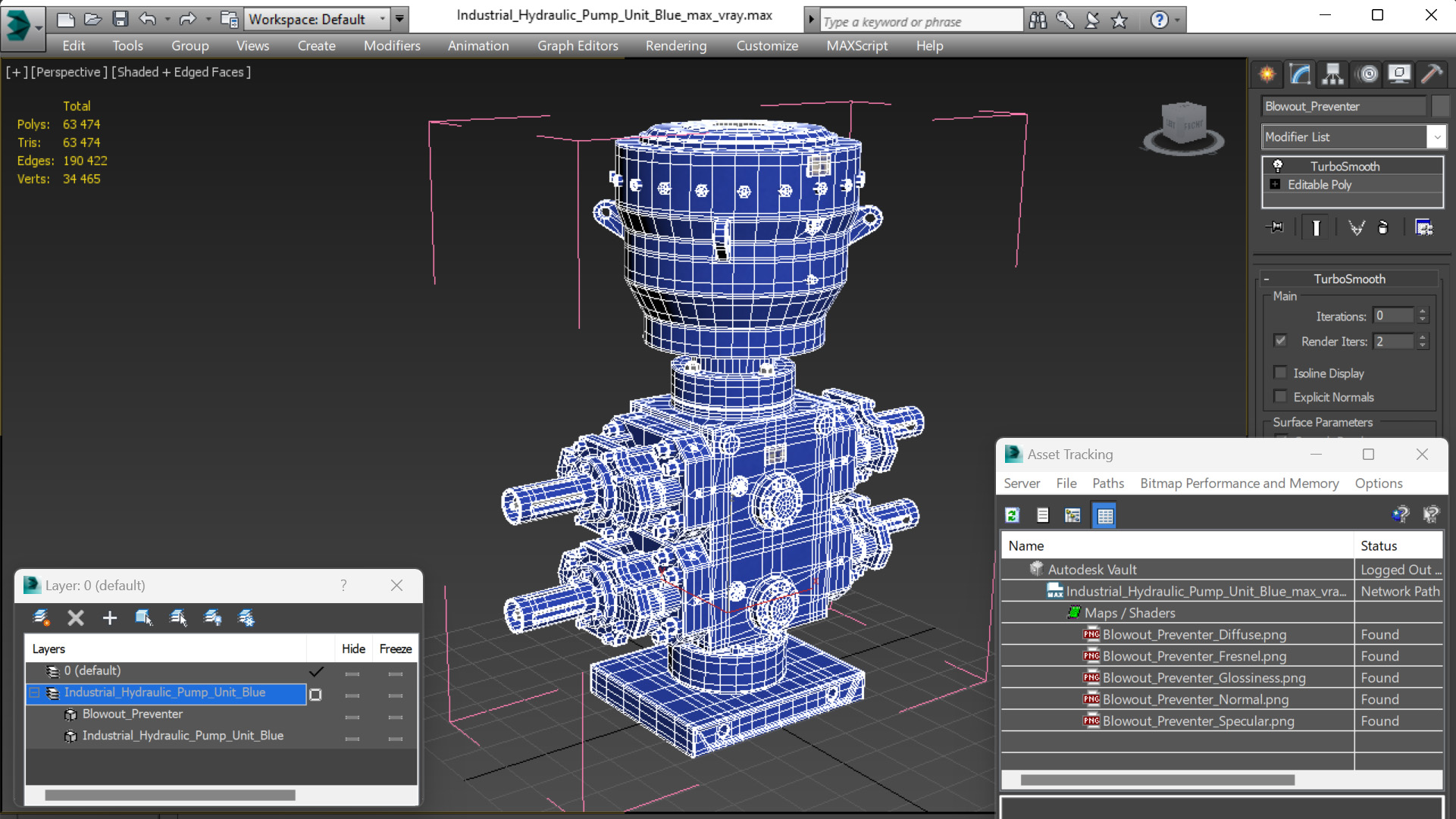This screenshot has height=819, width=1456.
Task: Uncheck the Render Iters checkbox
Action: (x=1281, y=341)
